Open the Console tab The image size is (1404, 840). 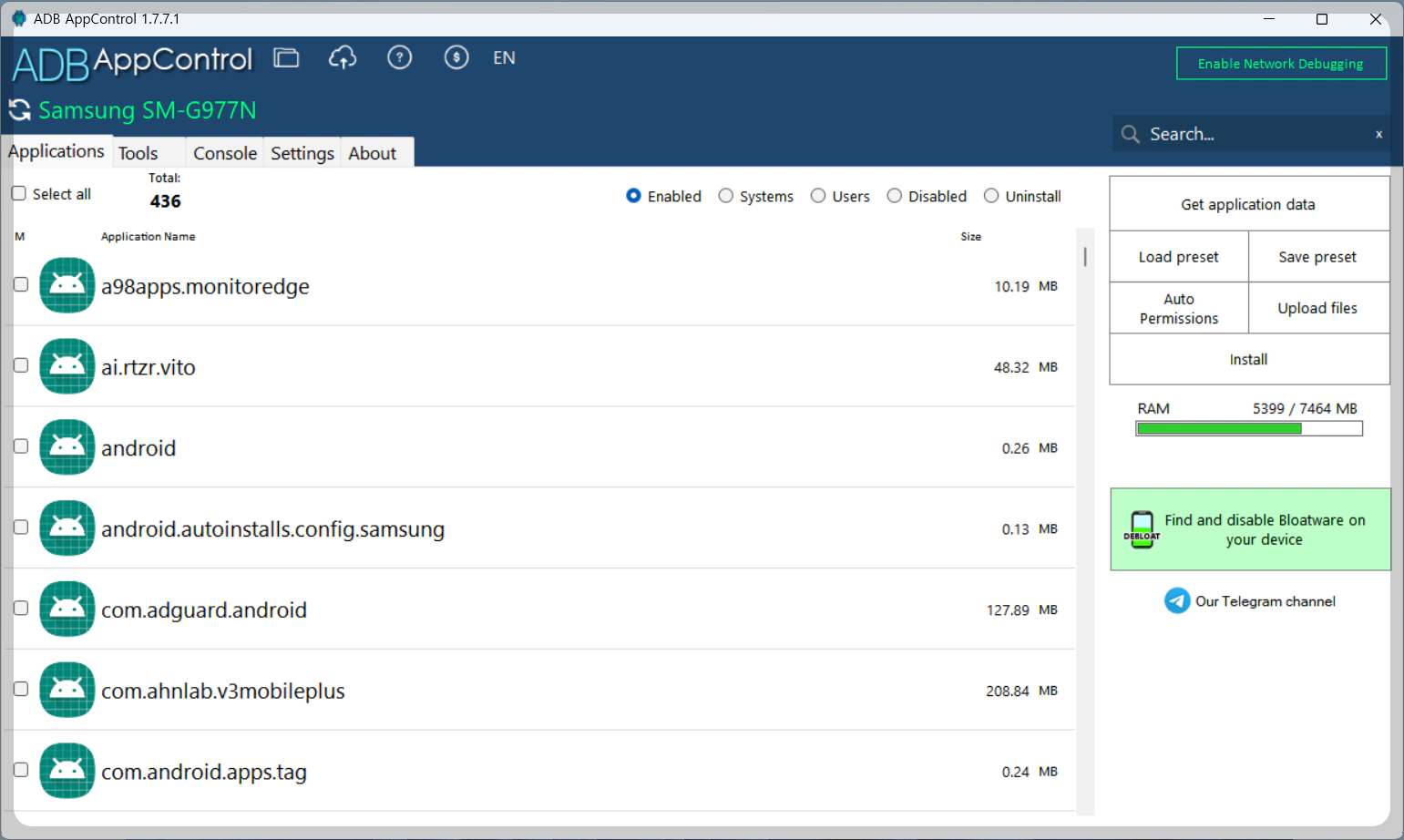225,153
